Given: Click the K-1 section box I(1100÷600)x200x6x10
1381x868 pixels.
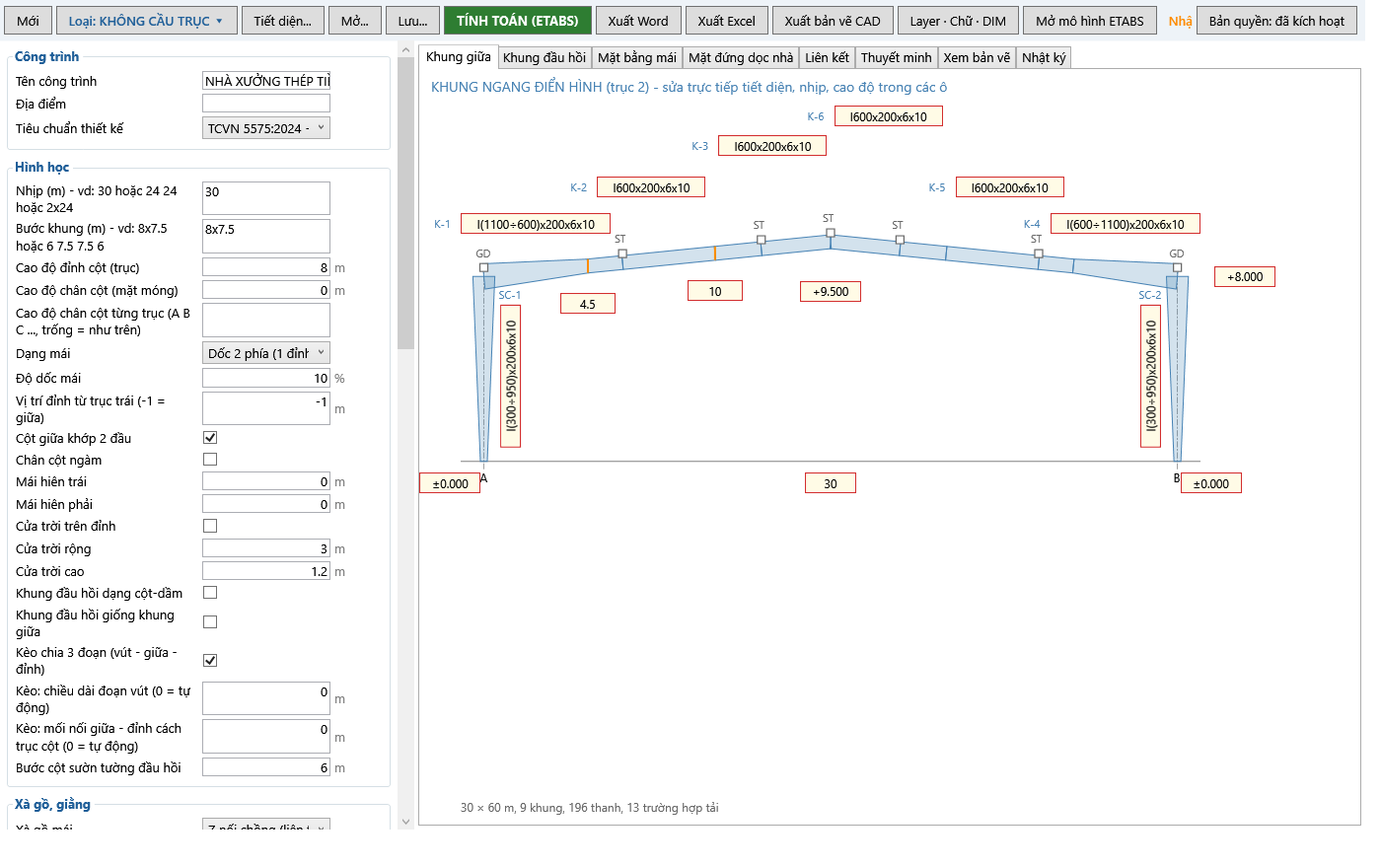Looking at the screenshot, I should click(x=536, y=224).
